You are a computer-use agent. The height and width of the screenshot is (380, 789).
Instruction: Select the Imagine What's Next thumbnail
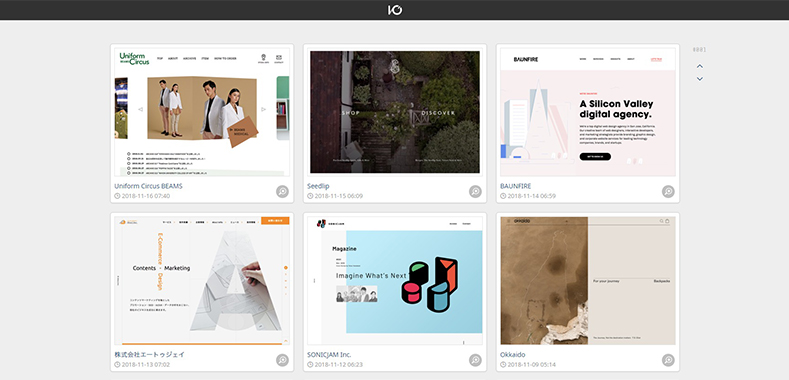394,280
